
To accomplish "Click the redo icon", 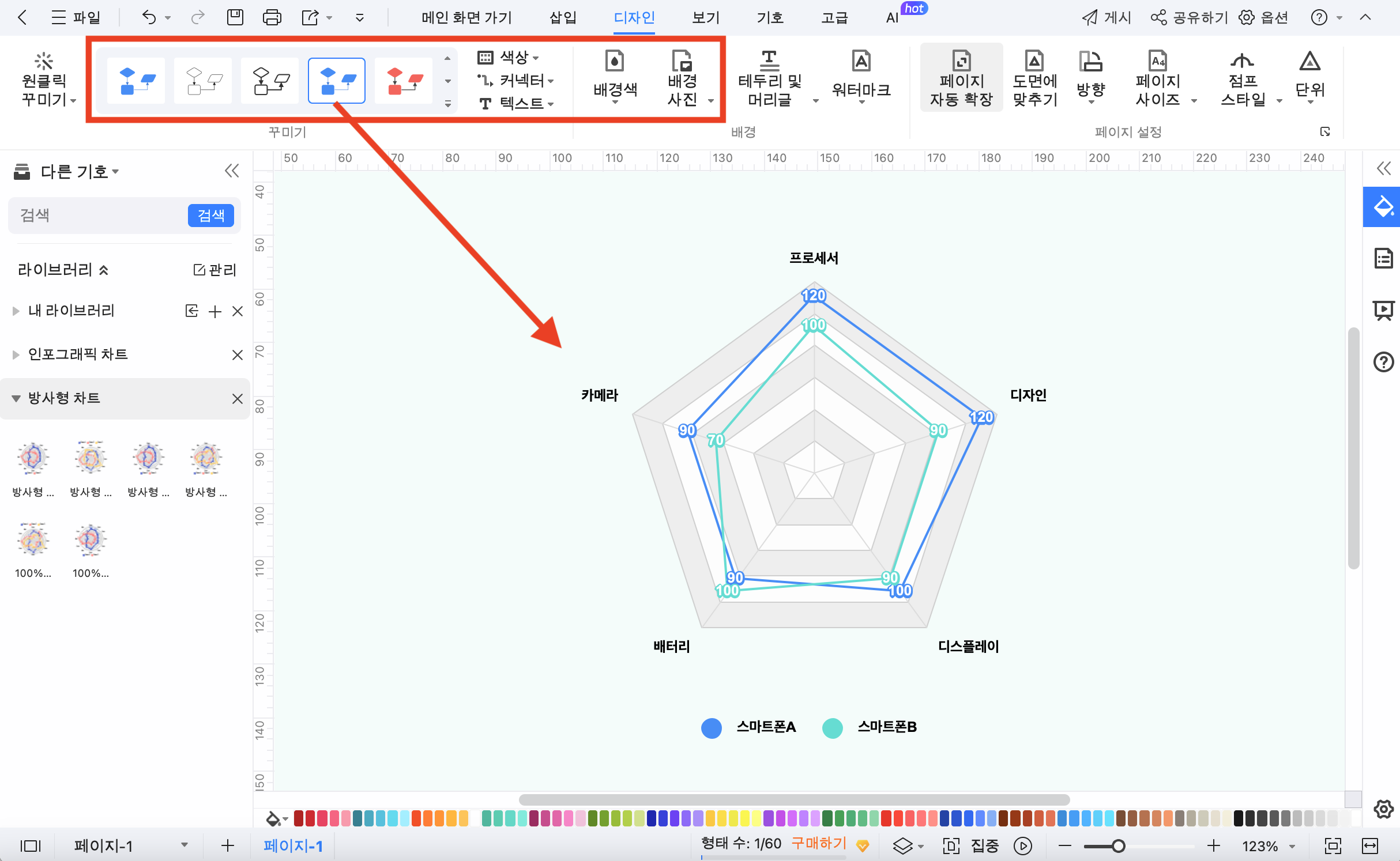I will tap(198, 17).
